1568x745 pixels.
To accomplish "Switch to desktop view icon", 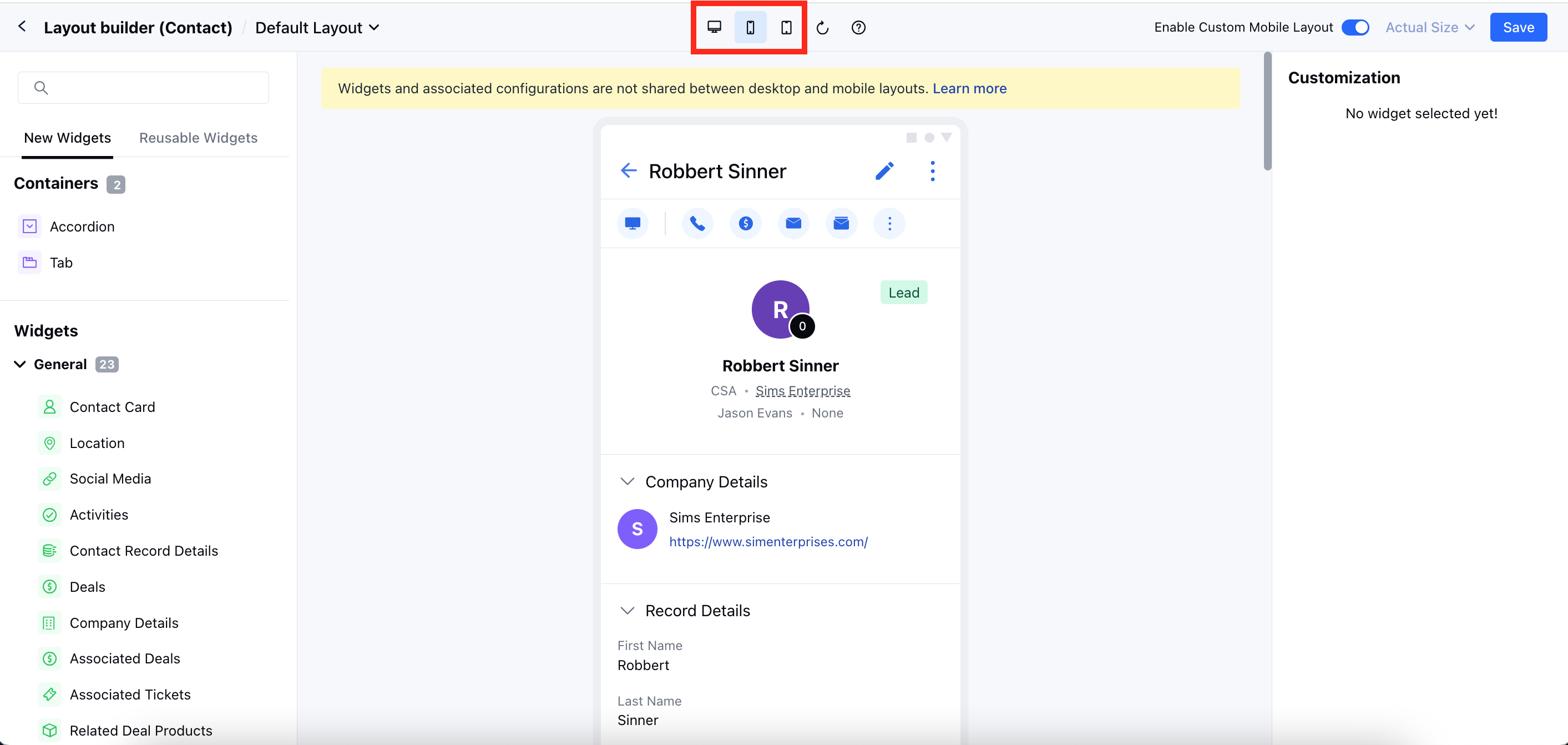I will [714, 27].
